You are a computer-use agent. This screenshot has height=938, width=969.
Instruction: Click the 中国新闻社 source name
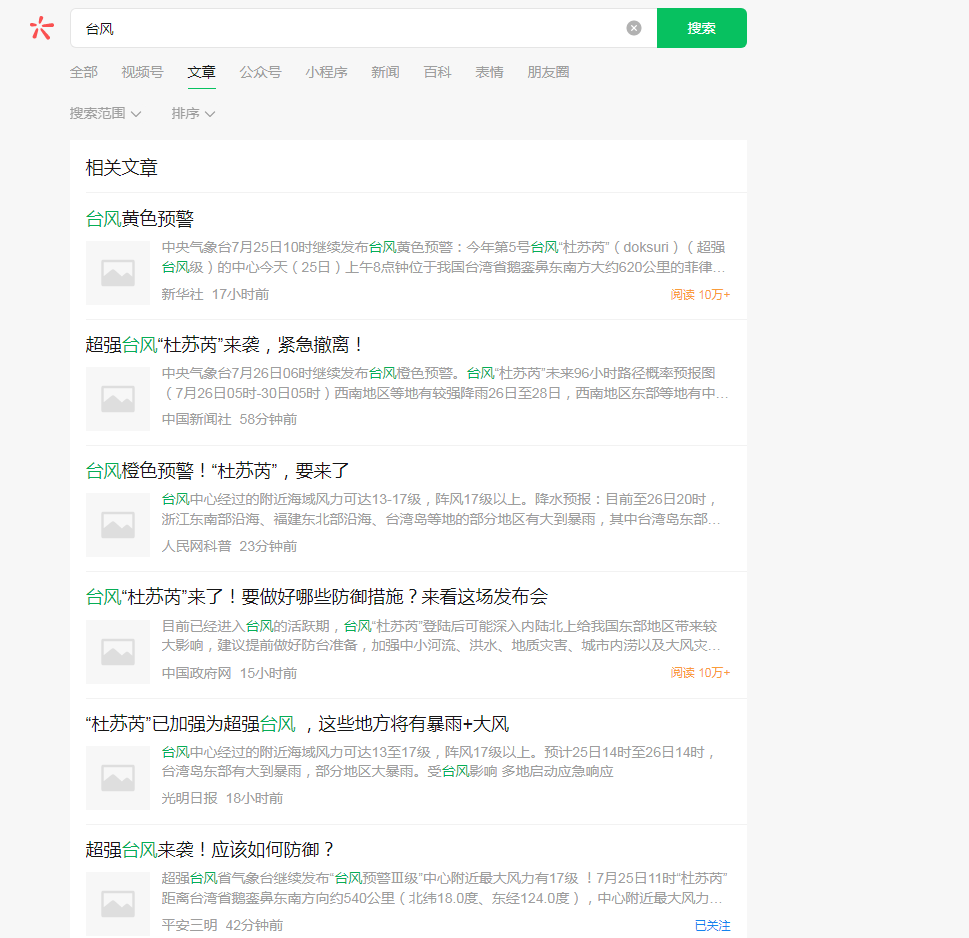click(x=197, y=420)
